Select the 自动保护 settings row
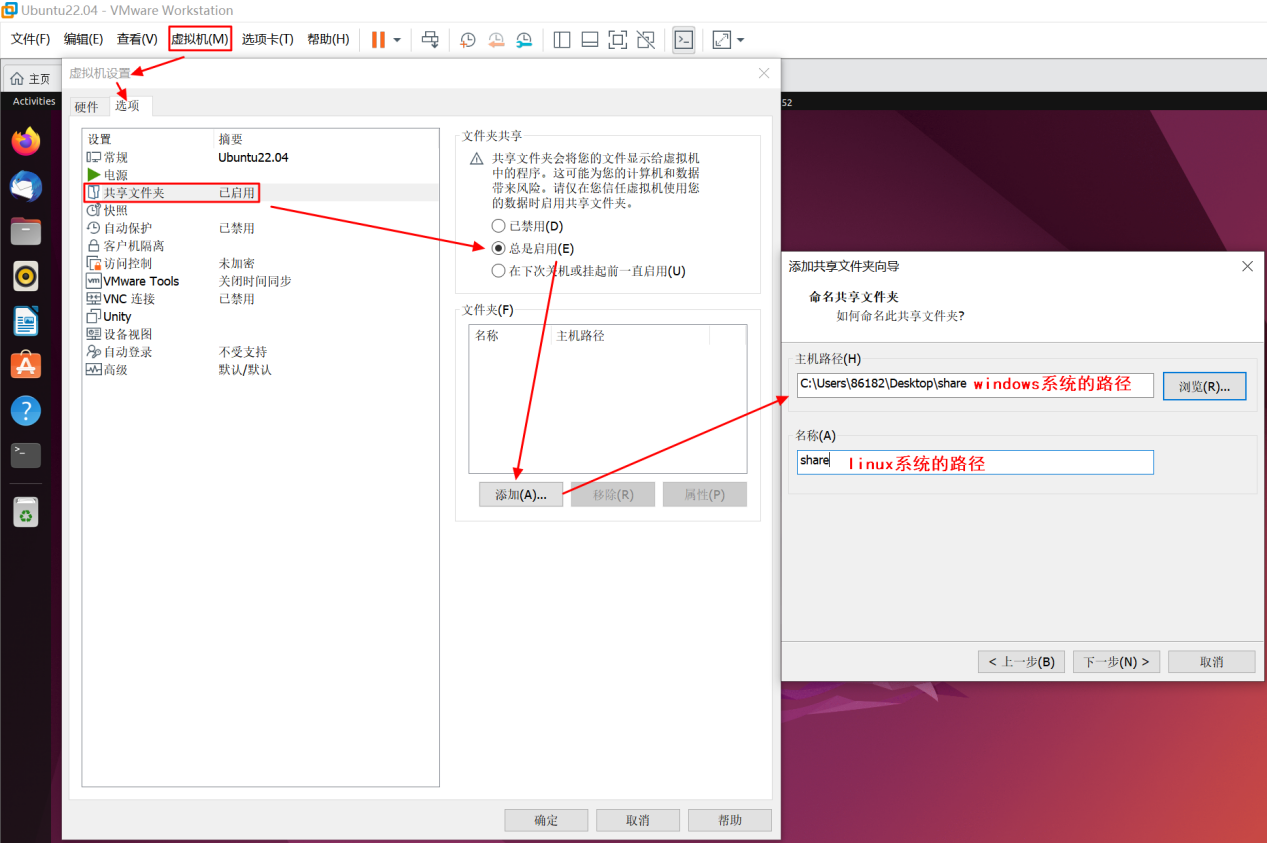This screenshot has width=1267, height=843. click(261, 228)
